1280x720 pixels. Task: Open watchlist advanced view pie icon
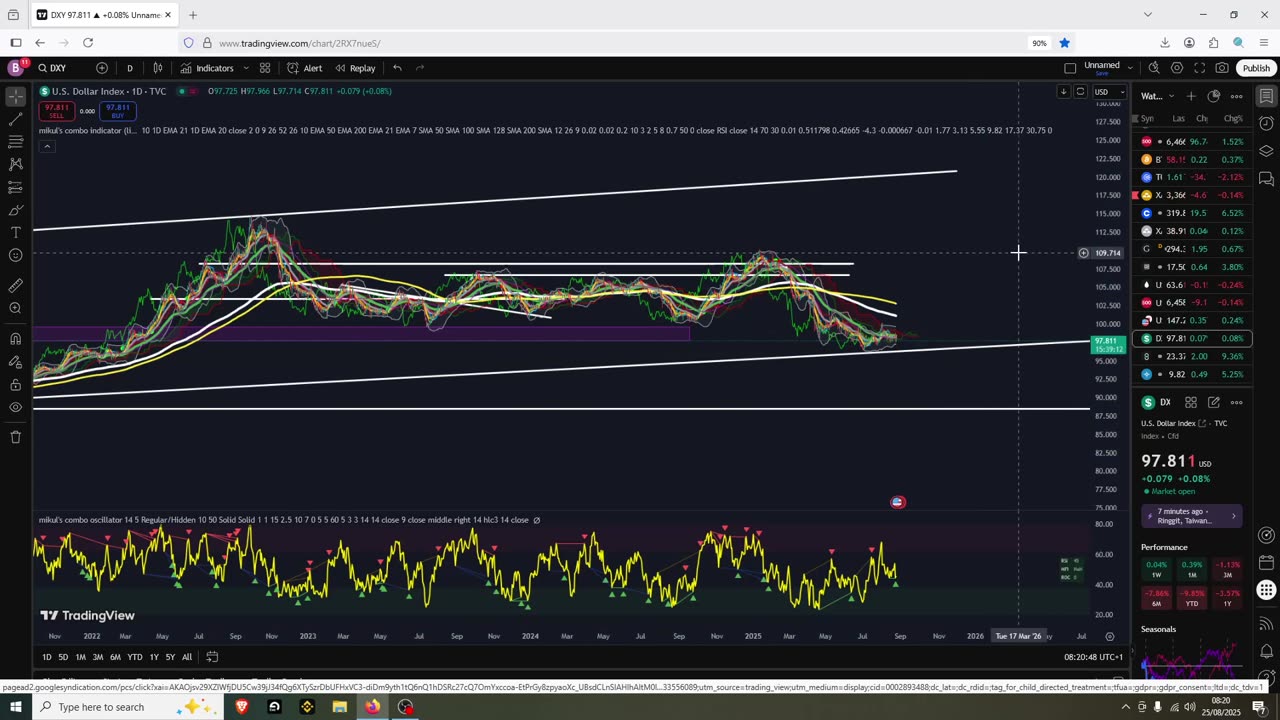(1213, 96)
